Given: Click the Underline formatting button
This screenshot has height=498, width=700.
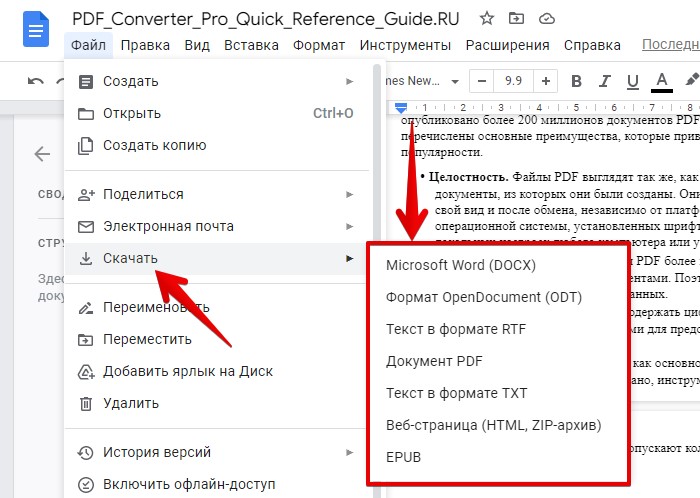Looking at the screenshot, I should [x=633, y=82].
